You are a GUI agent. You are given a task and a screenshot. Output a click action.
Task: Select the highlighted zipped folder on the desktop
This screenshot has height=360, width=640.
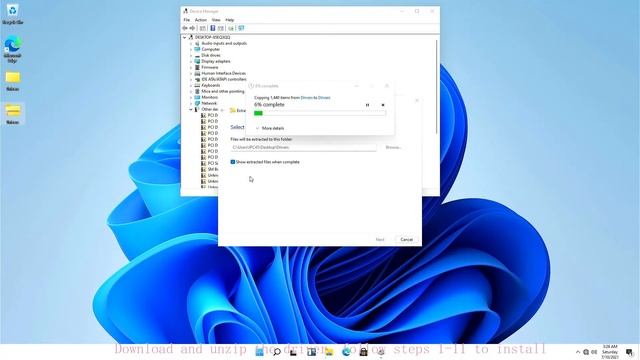12,114
